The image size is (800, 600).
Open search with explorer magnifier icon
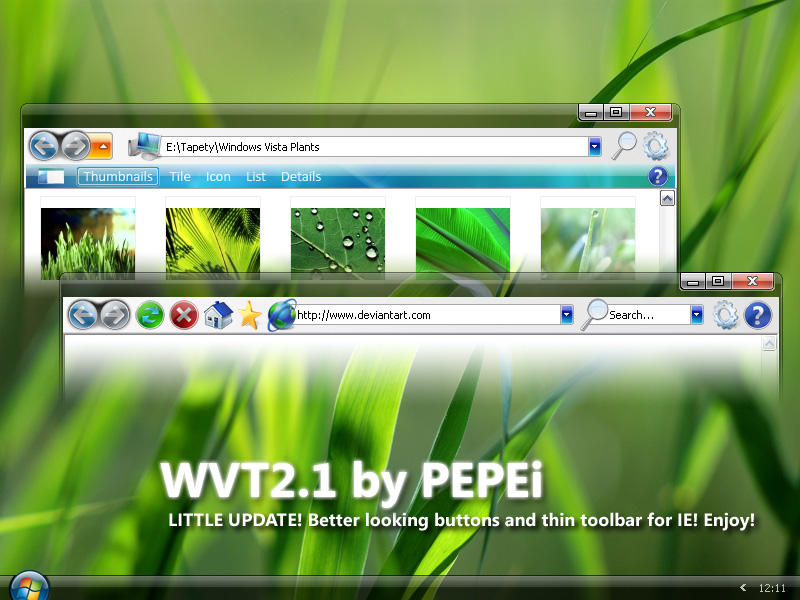[x=623, y=145]
